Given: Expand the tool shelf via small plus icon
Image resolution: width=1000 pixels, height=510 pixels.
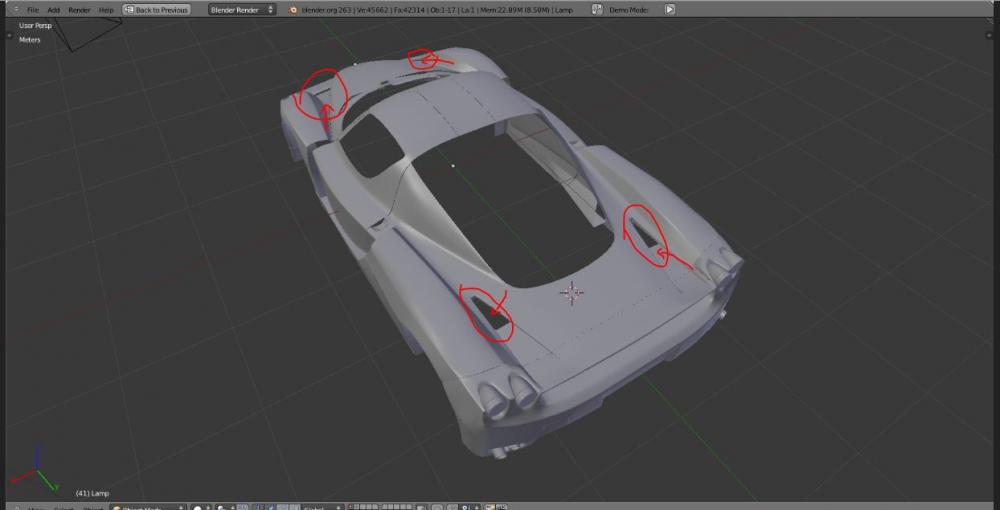Looking at the screenshot, I should 9,36.
